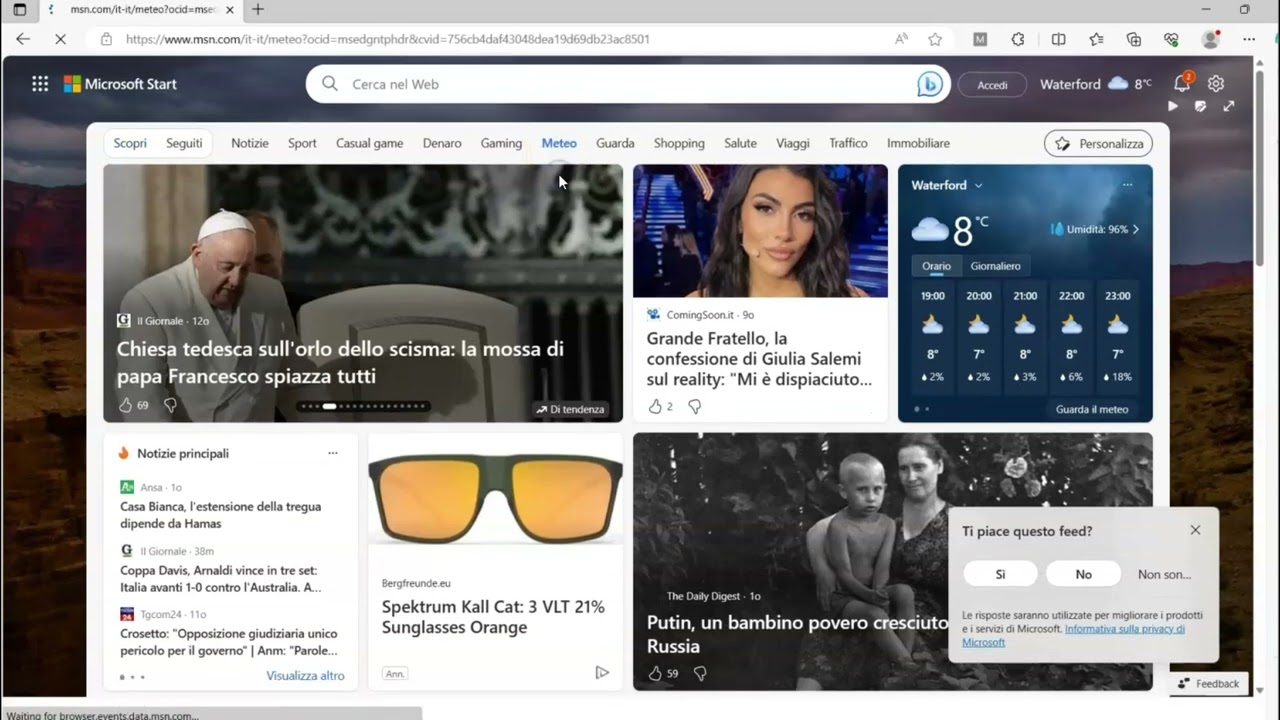Answer Sì to feed survey
Viewport: 1280px width, 720px height.
click(1000, 574)
